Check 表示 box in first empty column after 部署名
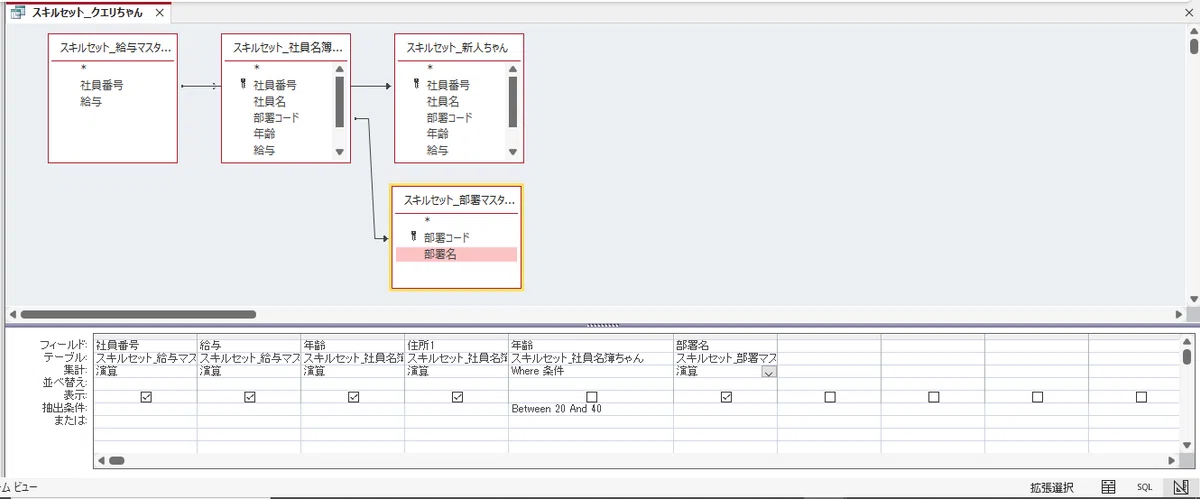The height and width of the screenshot is (499, 1200). click(x=830, y=396)
